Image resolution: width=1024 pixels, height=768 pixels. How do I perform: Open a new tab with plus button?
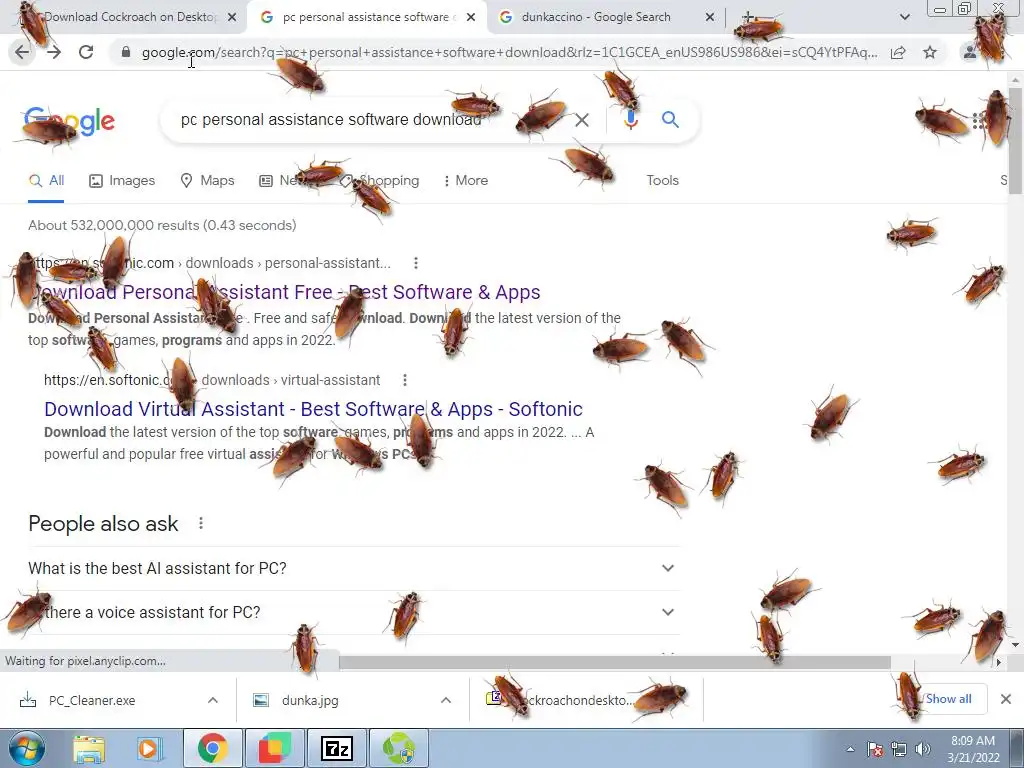748,17
